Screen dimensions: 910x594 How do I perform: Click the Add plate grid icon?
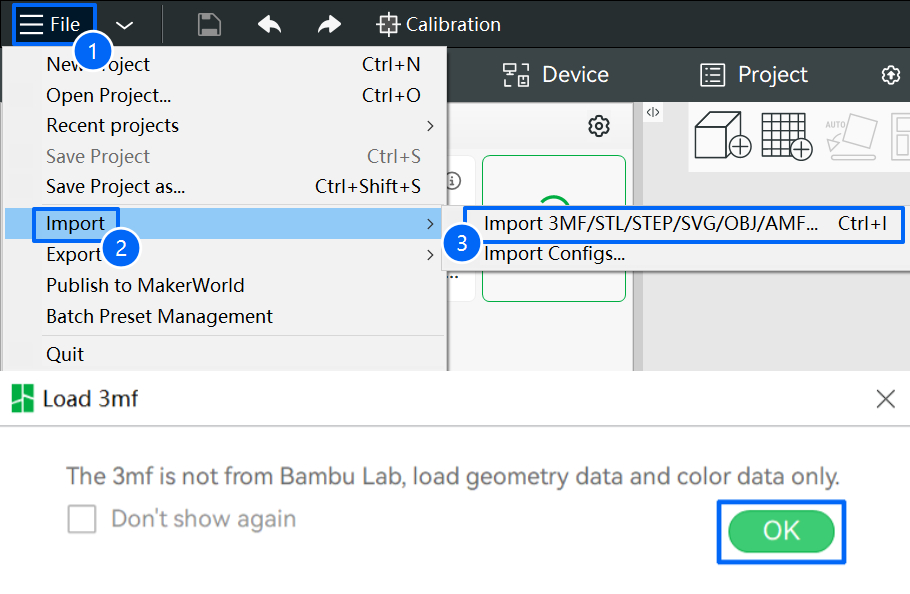pyautogui.click(x=786, y=136)
